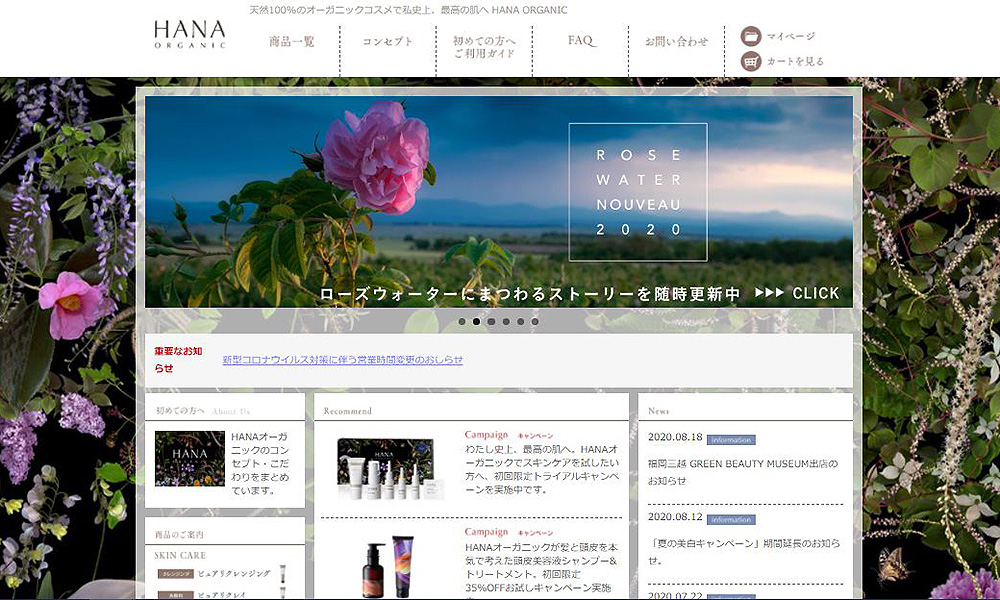Click the HANA Organic logo
This screenshot has height=600, width=1000.
[x=190, y=35]
